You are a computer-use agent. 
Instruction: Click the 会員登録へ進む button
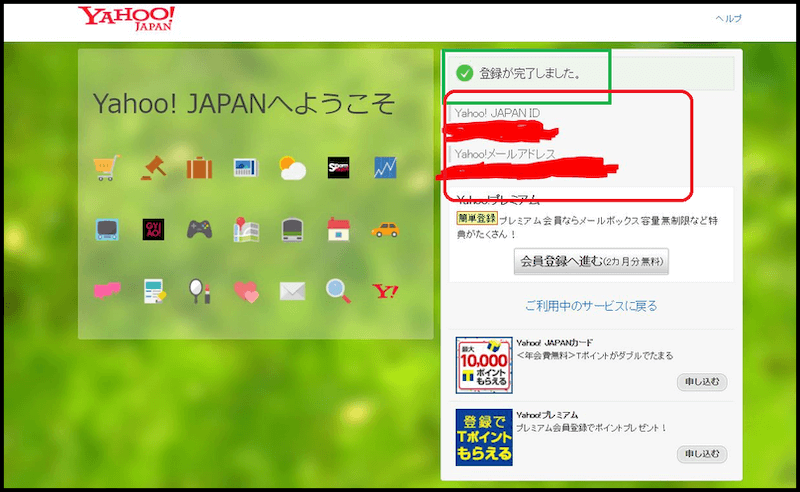tap(591, 261)
